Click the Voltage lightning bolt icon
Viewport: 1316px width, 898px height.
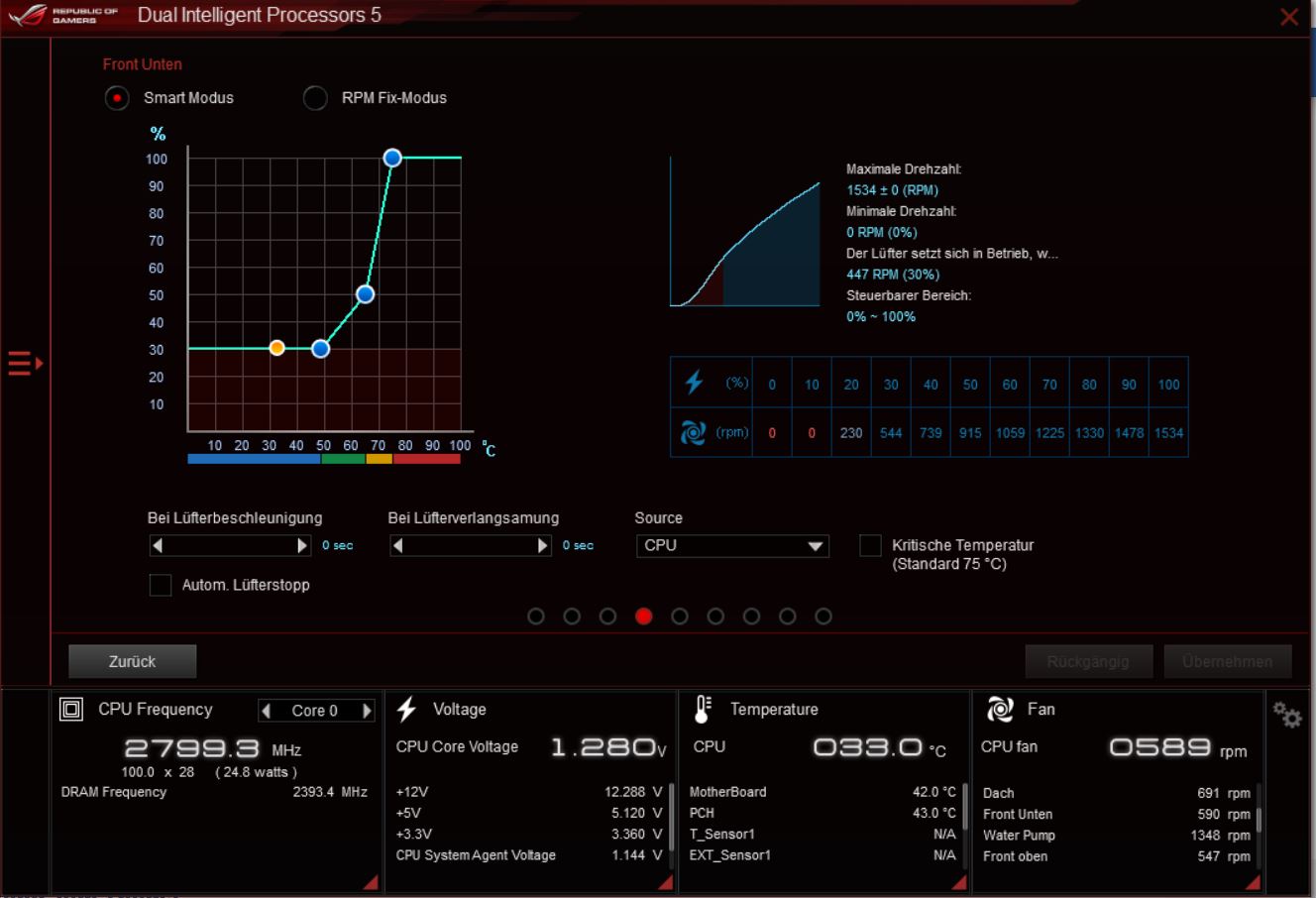(406, 709)
